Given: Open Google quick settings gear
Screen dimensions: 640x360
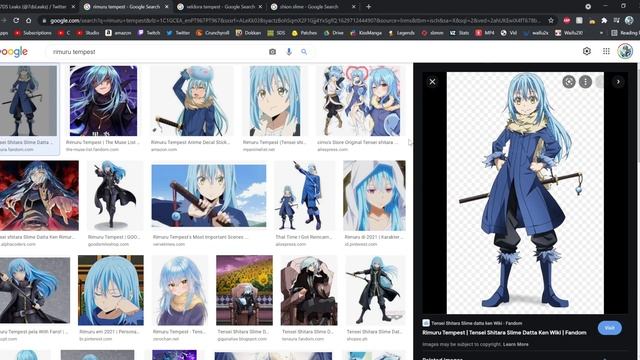Looking at the screenshot, I should [587, 51].
